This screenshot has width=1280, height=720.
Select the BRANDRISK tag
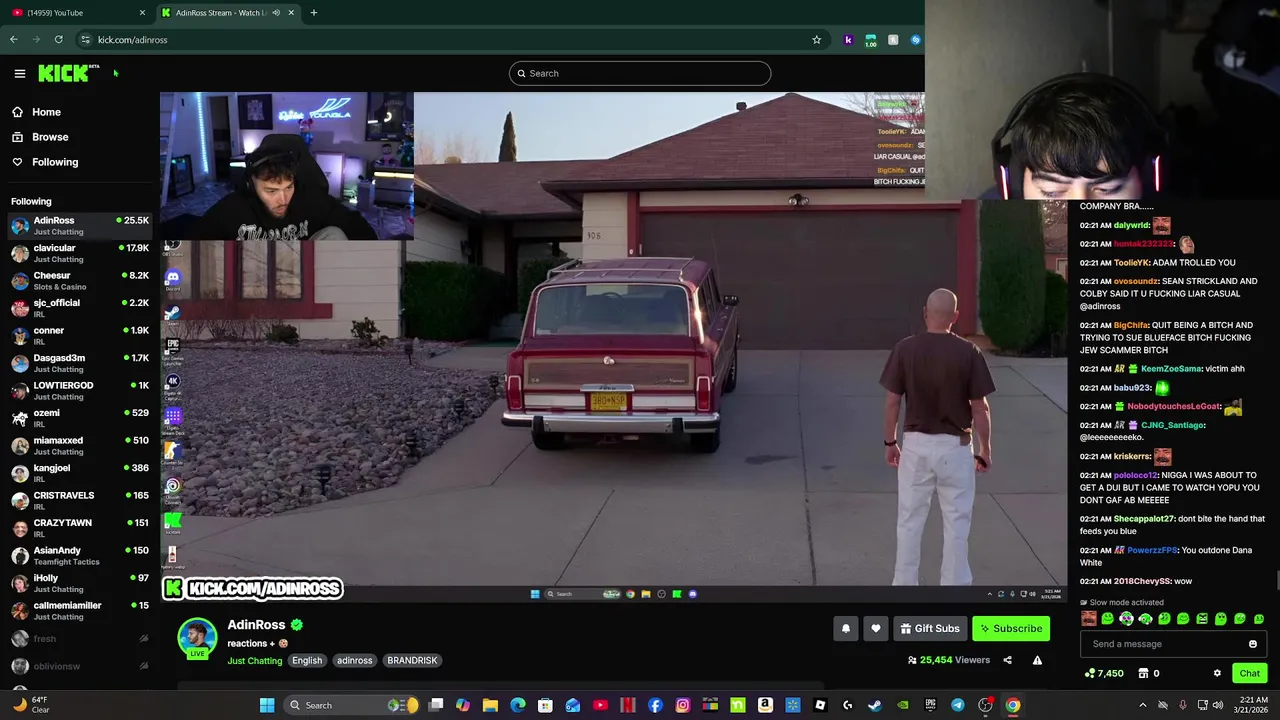pos(412,660)
